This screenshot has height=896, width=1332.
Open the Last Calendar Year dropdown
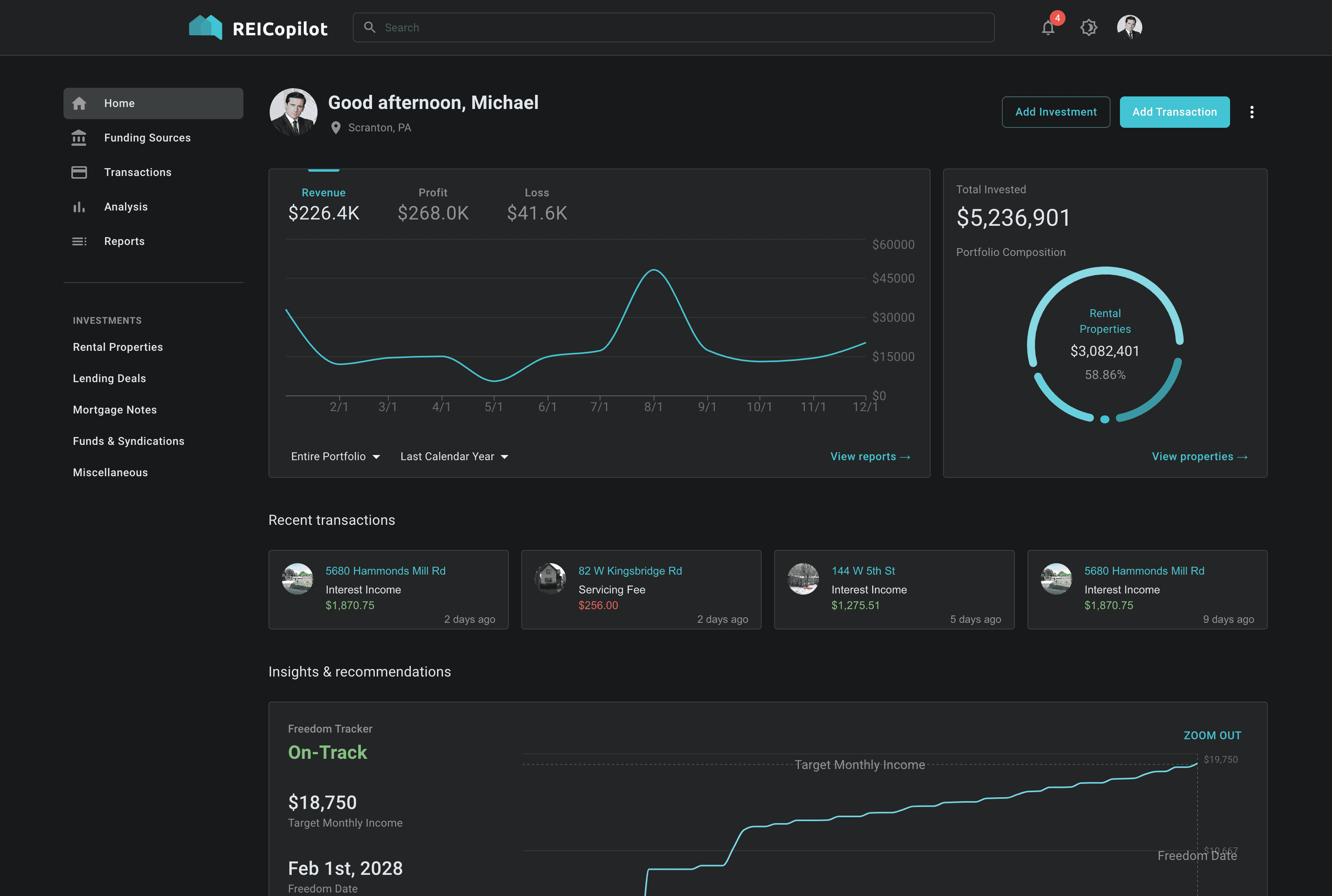coord(454,457)
